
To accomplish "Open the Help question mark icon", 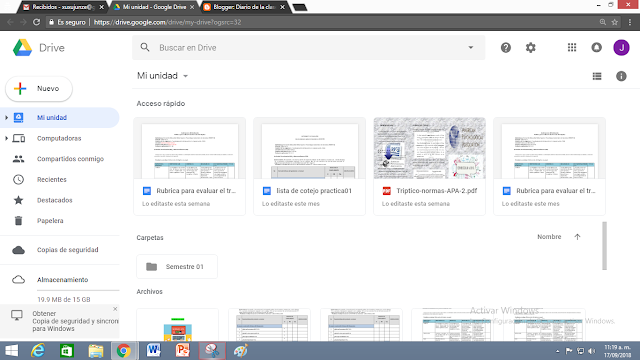I will point(506,48).
